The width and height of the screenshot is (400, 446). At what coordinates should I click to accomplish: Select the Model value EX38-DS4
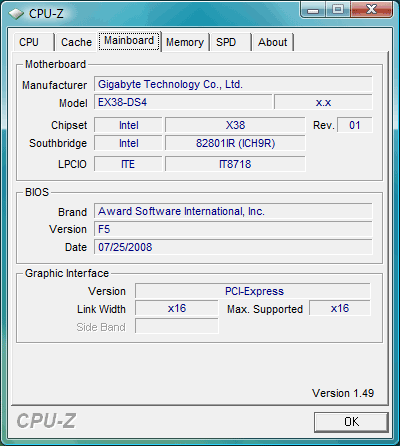coord(183,102)
